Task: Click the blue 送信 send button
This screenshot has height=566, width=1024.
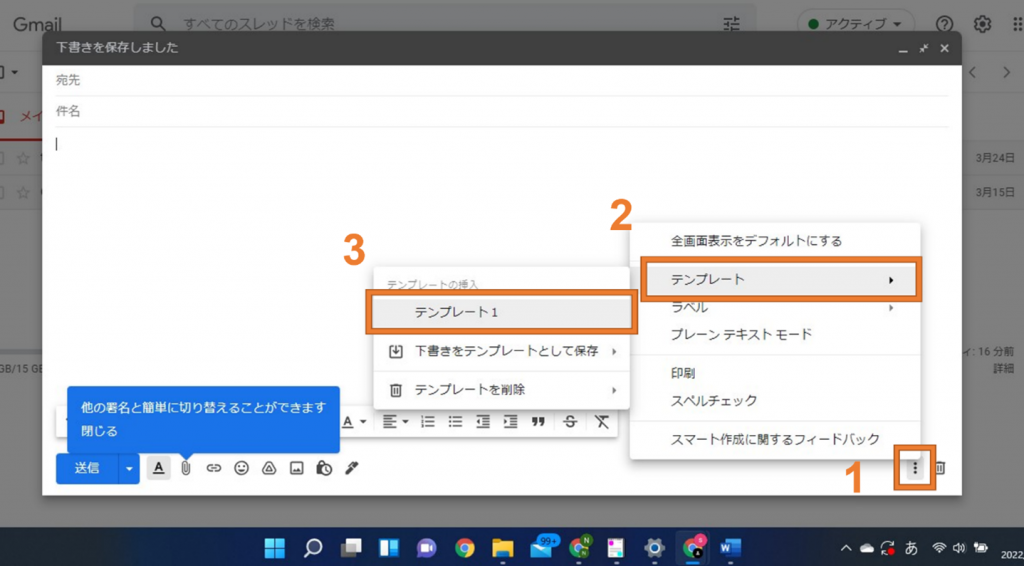Action: pos(87,468)
